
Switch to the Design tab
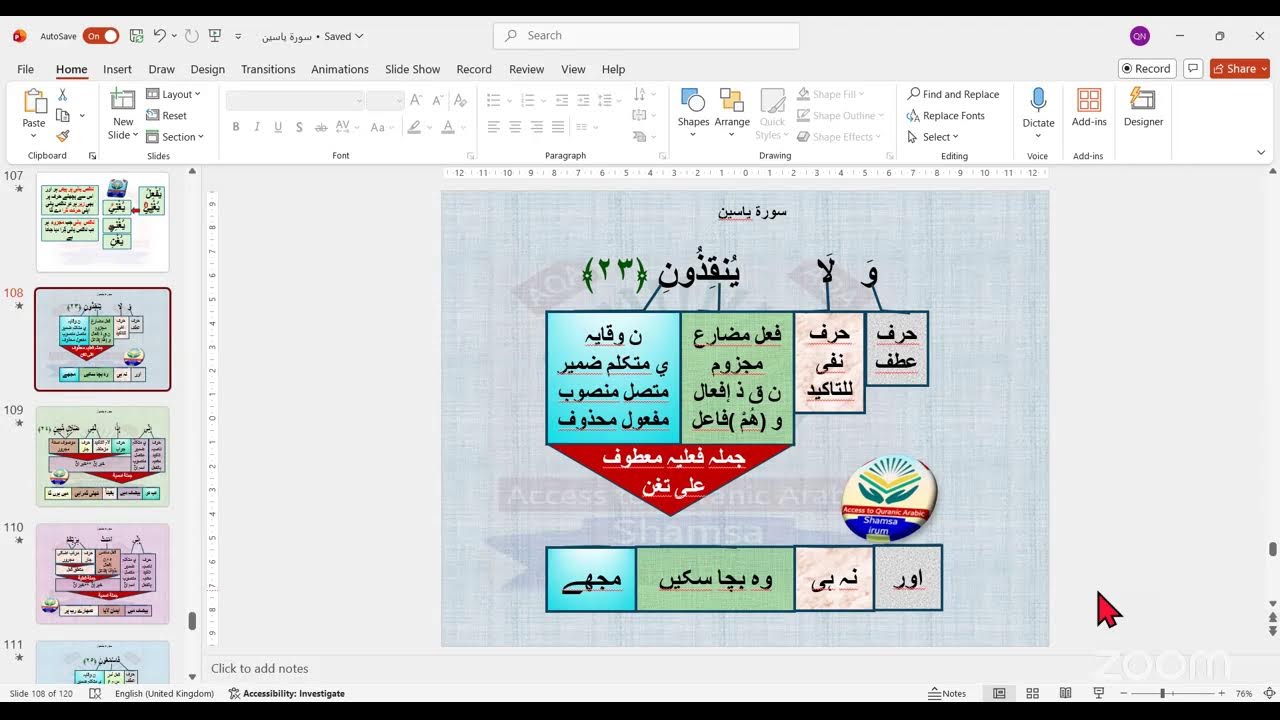click(x=207, y=69)
